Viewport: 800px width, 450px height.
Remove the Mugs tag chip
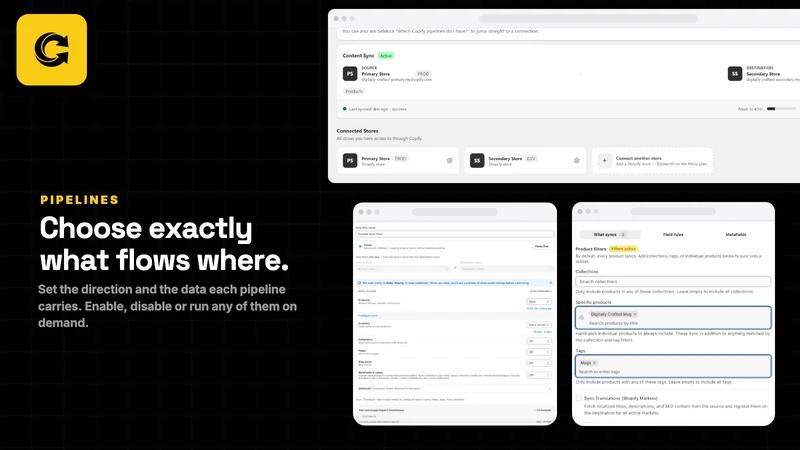[x=594, y=363]
